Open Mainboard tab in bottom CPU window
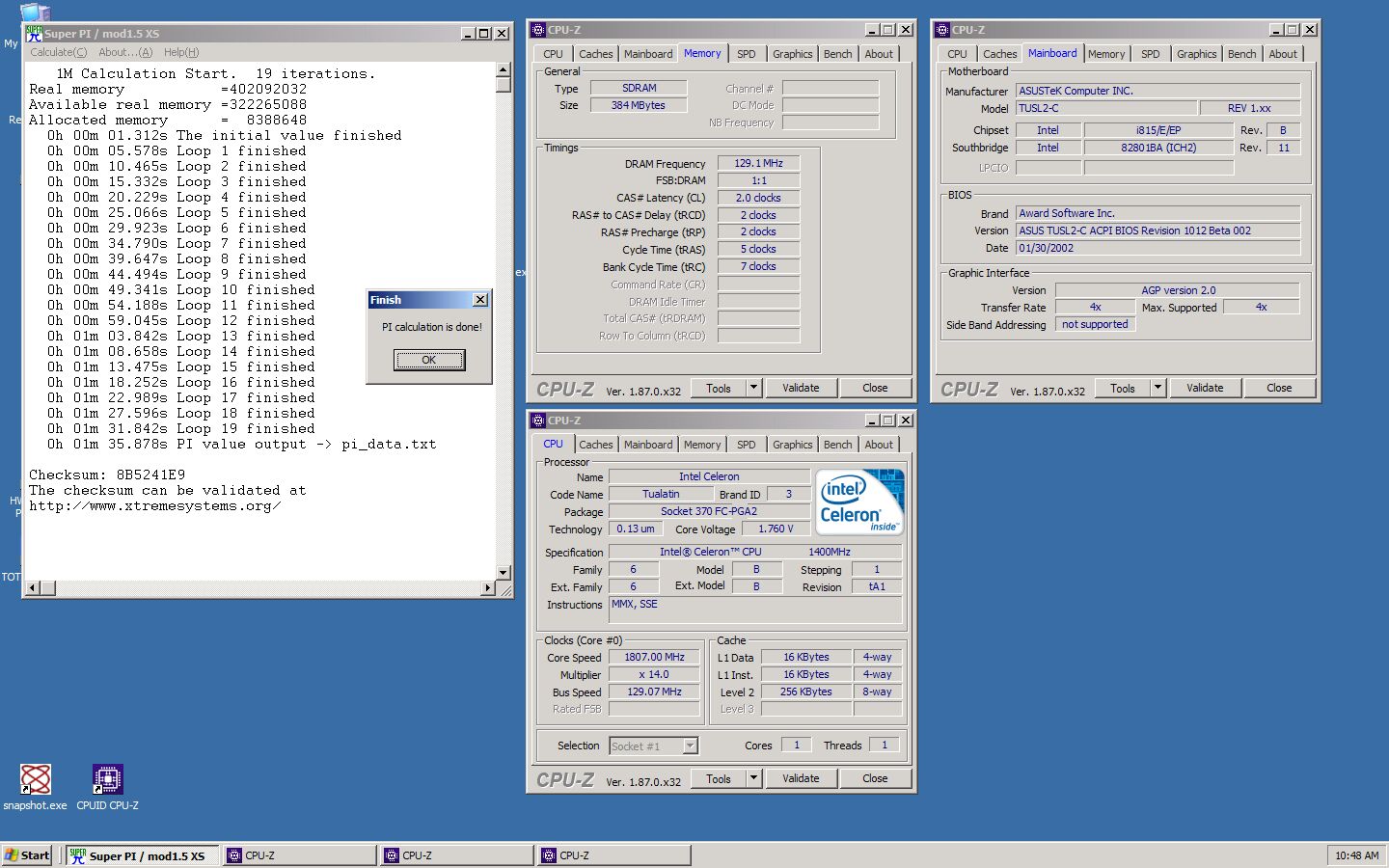Screen dimensions: 1389x868 [x=648, y=445]
